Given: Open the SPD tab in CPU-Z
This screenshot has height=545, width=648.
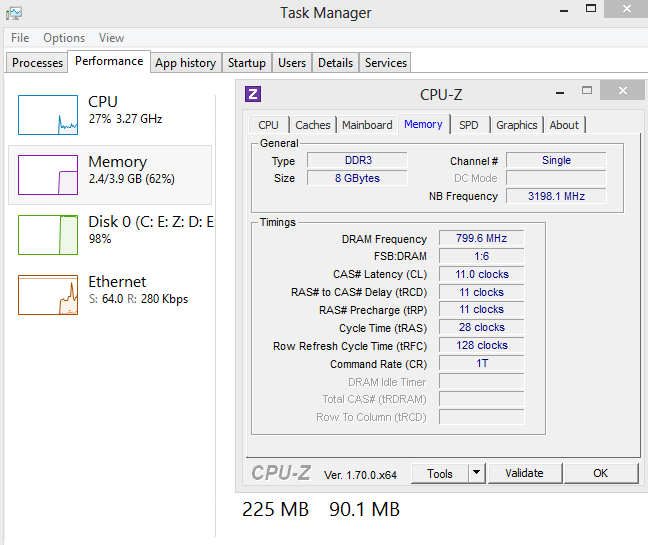Looking at the screenshot, I should pyautogui.click(x=469, y=125).
